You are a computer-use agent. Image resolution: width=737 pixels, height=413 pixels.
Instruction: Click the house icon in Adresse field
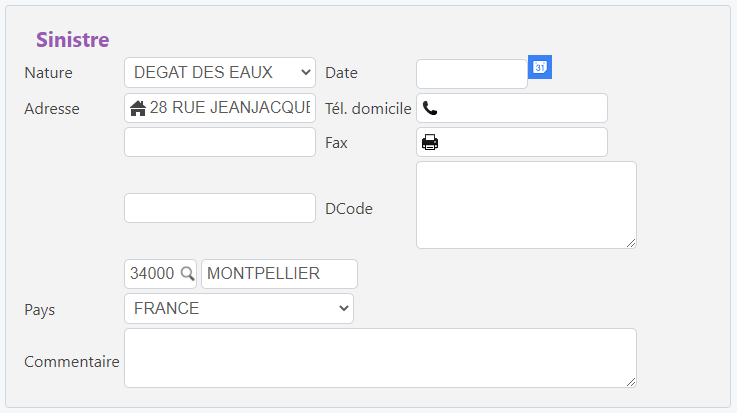pos(138,108)
